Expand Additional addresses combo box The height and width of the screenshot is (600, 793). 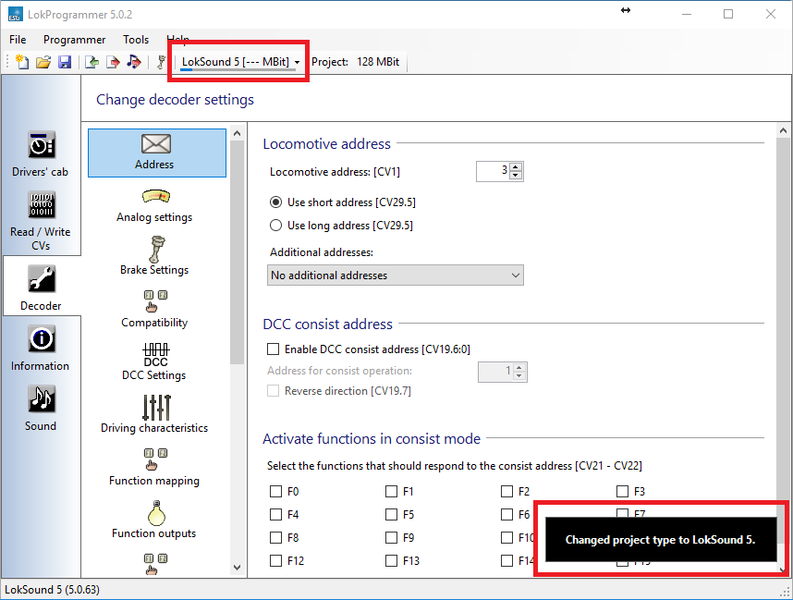tap(395, 276)
